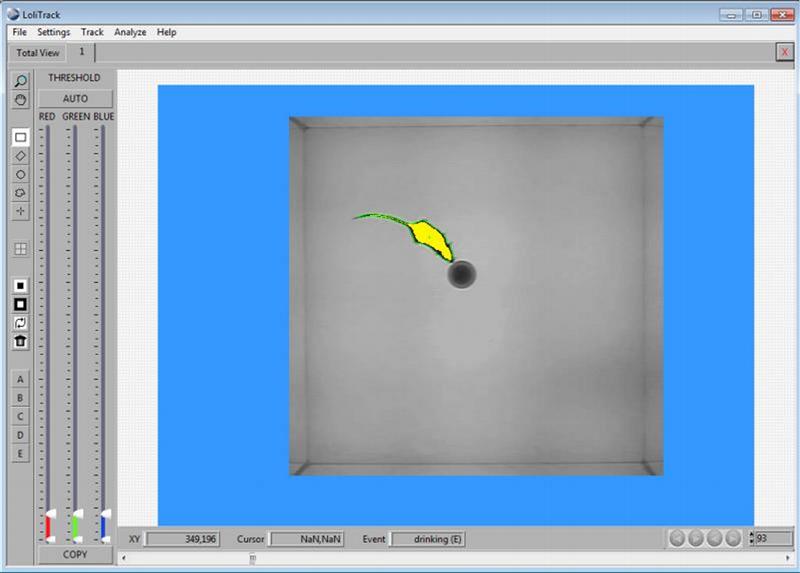Click the XY coordinates field 349,196
Screen dimensions: 800x573
pos(183,539)
